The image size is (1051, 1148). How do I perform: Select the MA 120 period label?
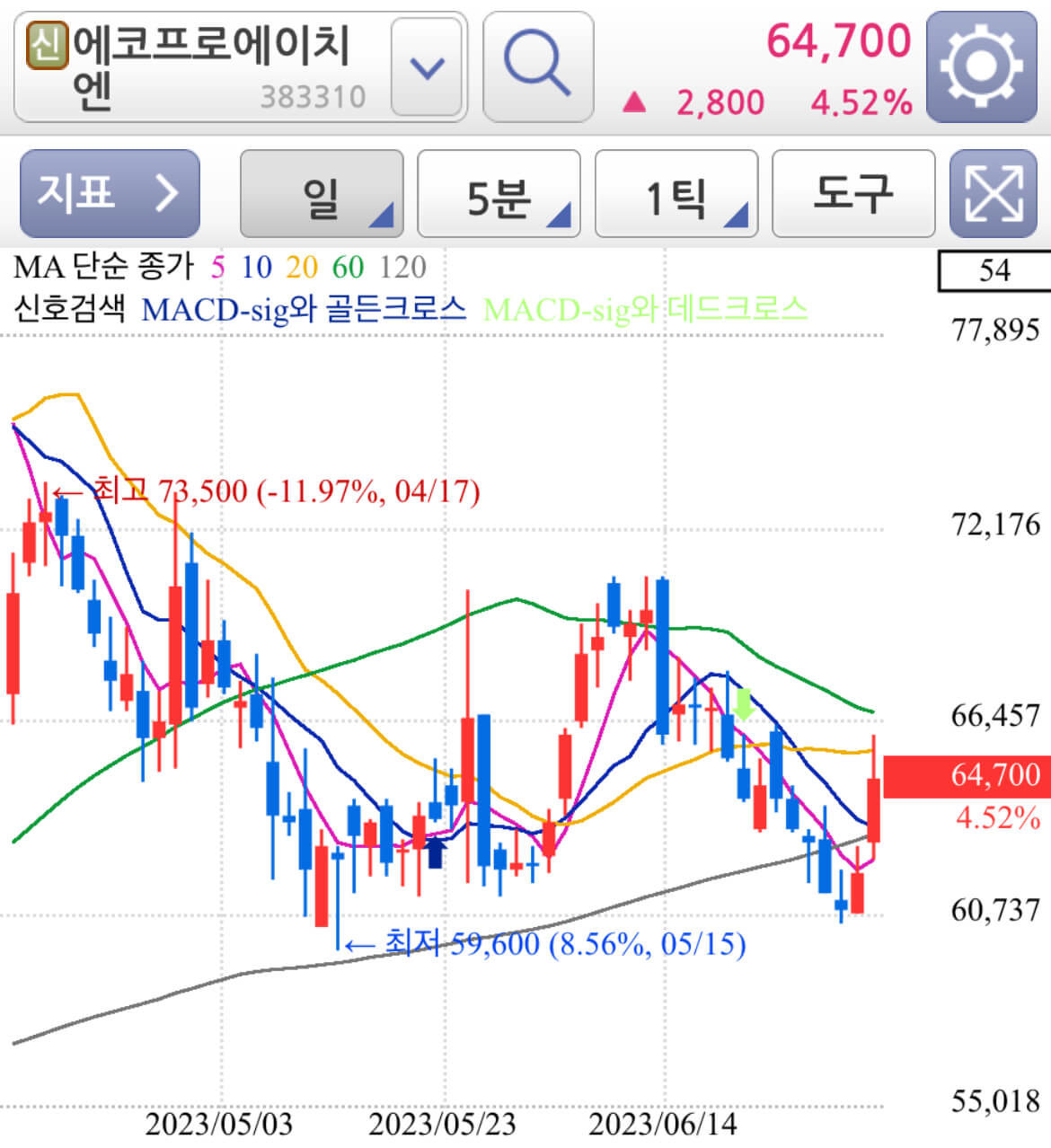click(x=402, y=267)
